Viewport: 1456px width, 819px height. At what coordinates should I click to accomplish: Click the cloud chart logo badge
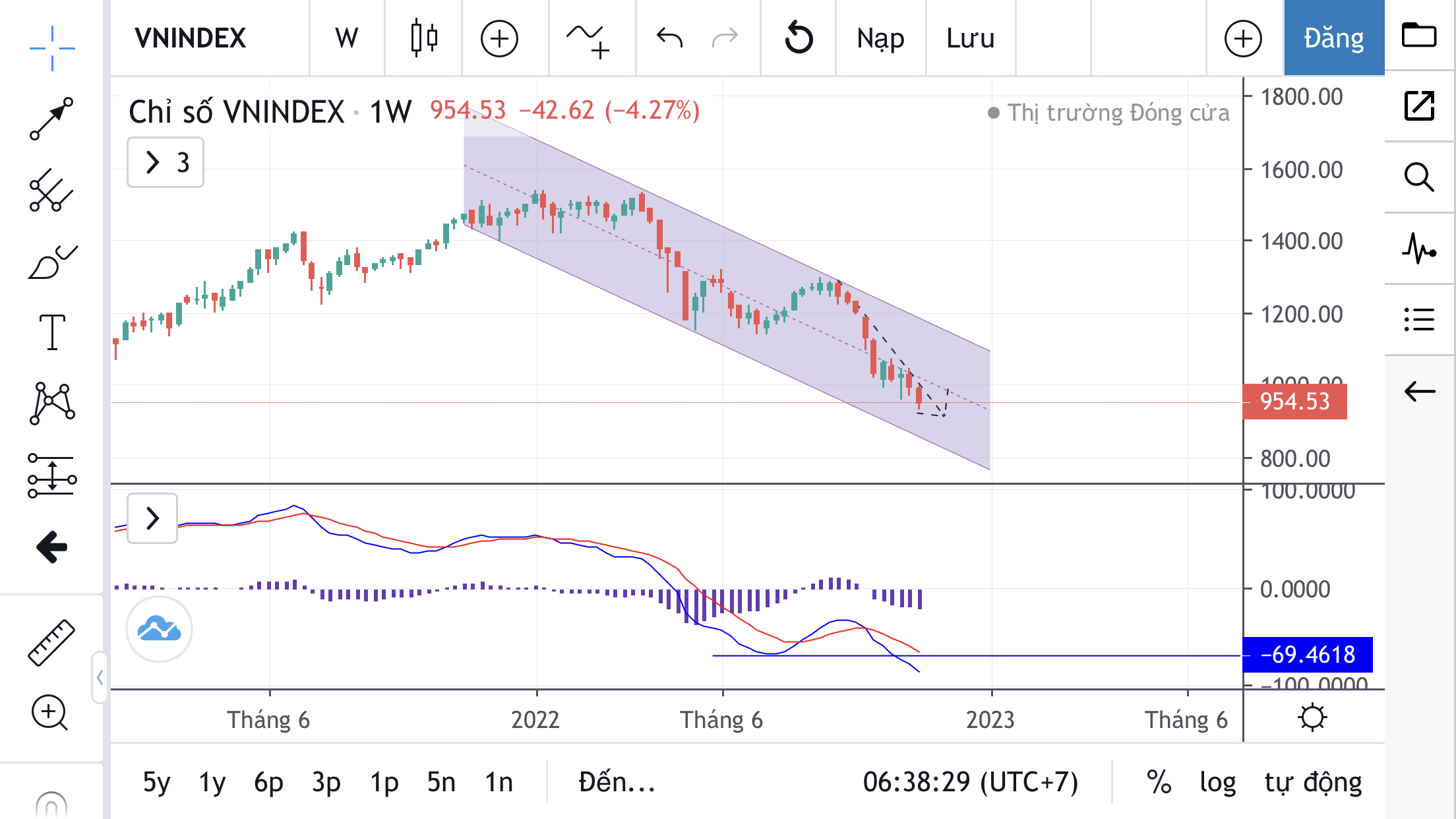pyautogui.click(x=159, y=629)
